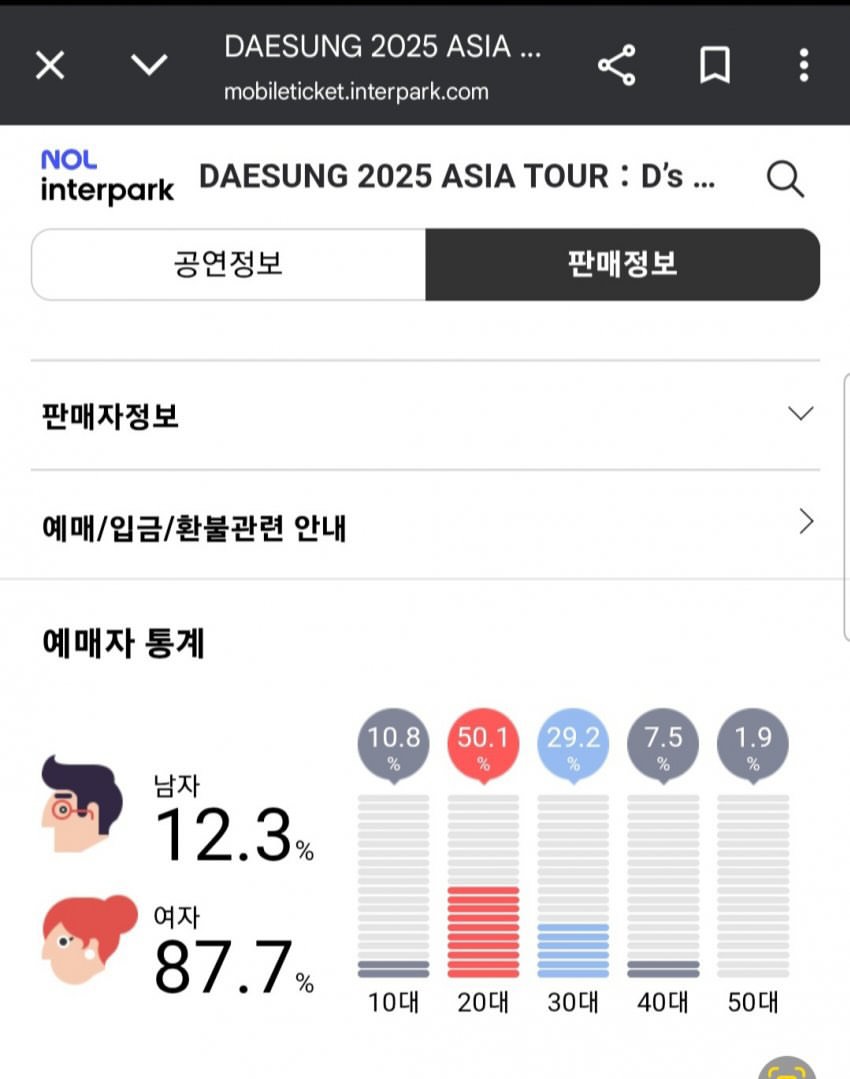The width and height of the screenshot is (850, 1079).
Task: Expand the 판매자정보 section chevron
Action: pyautogui.click(x=800, y=414)
